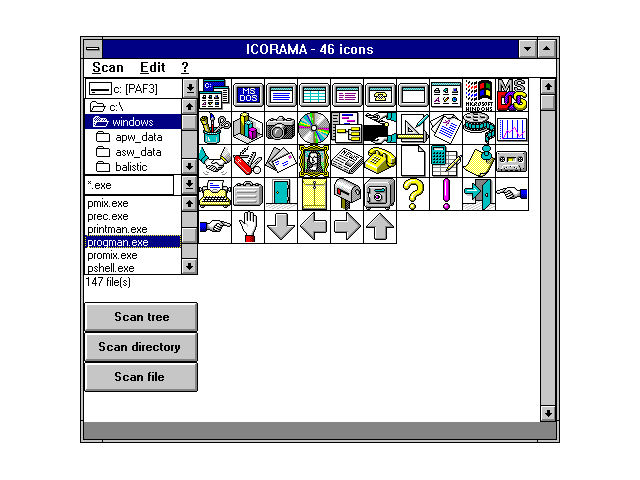This screenshot has width=640, height=480.
Task: Click the compact disc icon
Action: pyautogui.click(x=313, y=127)
